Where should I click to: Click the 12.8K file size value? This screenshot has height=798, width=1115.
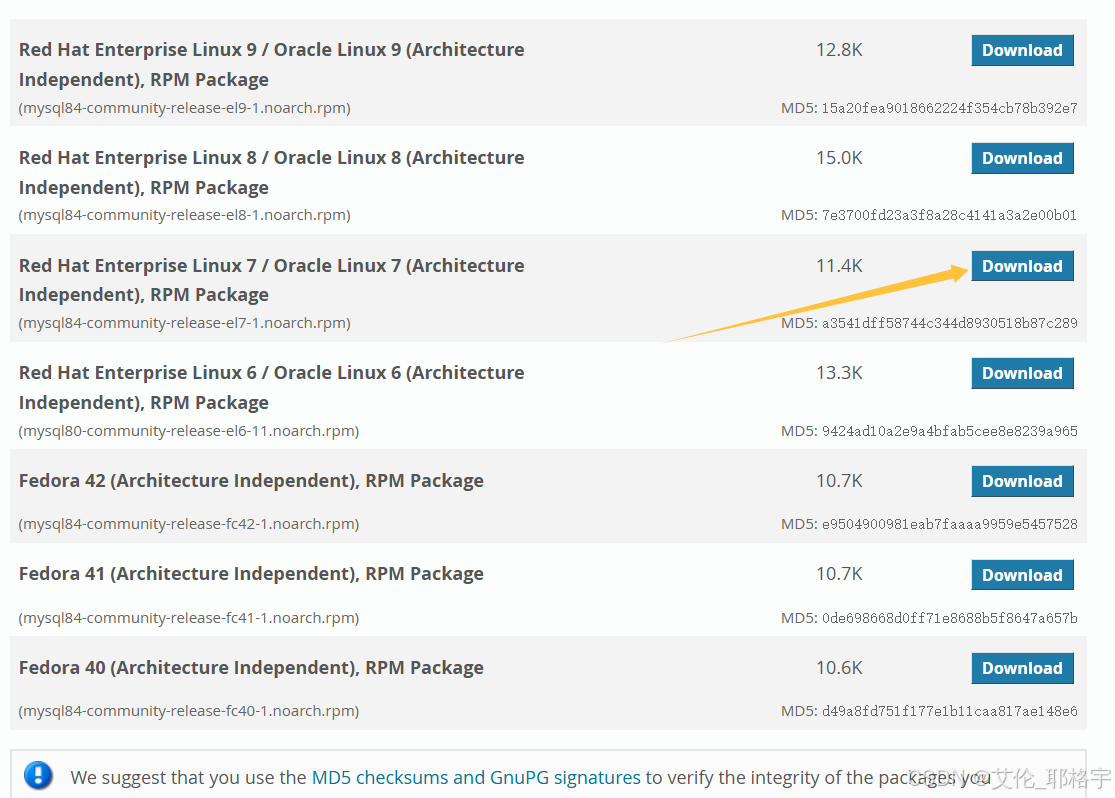839,50
